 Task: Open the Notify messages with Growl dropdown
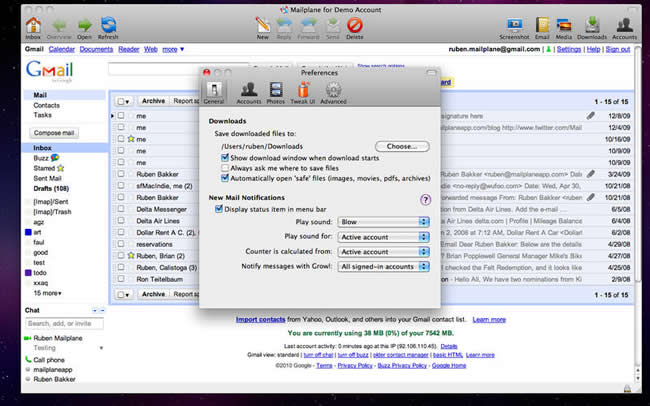coord(383,267)
